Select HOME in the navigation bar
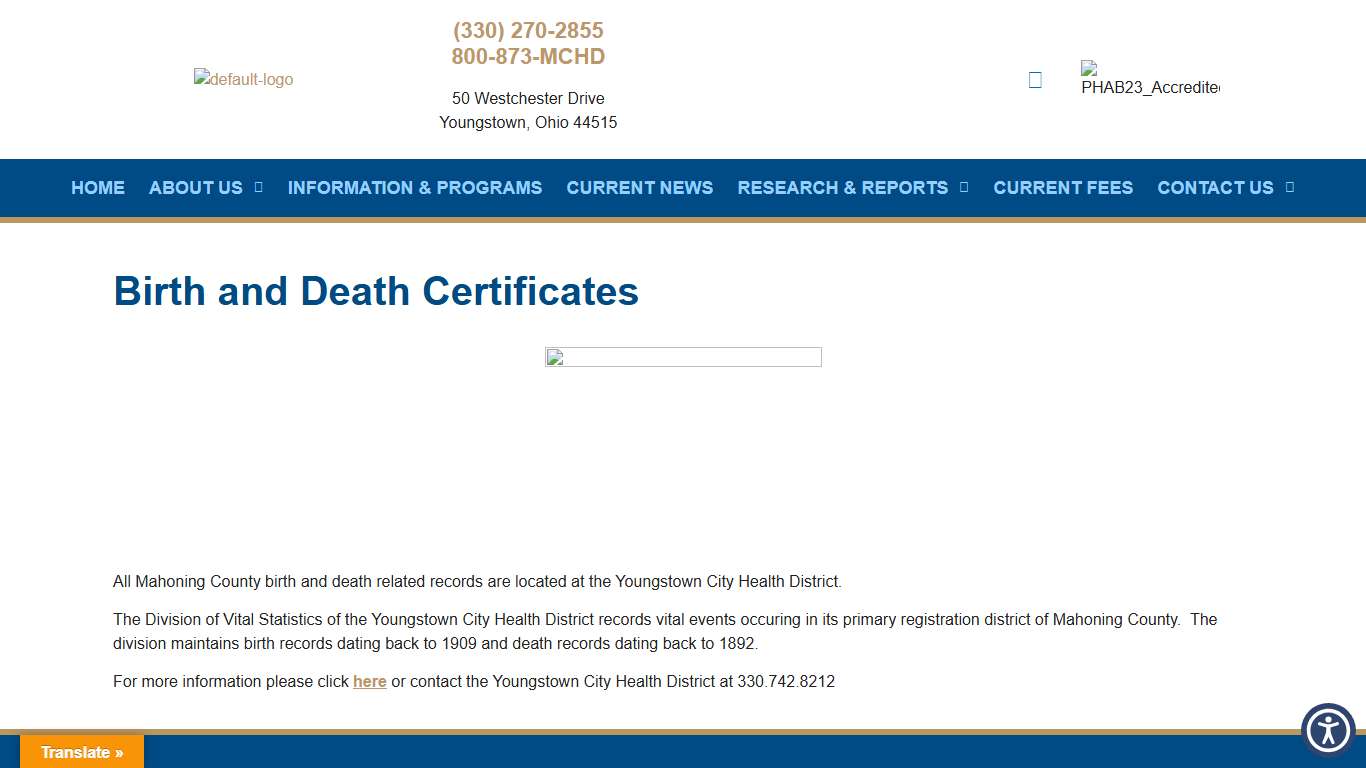Image resolution: width=1366 pixels, height=768 pixels. tap(97, 188)
